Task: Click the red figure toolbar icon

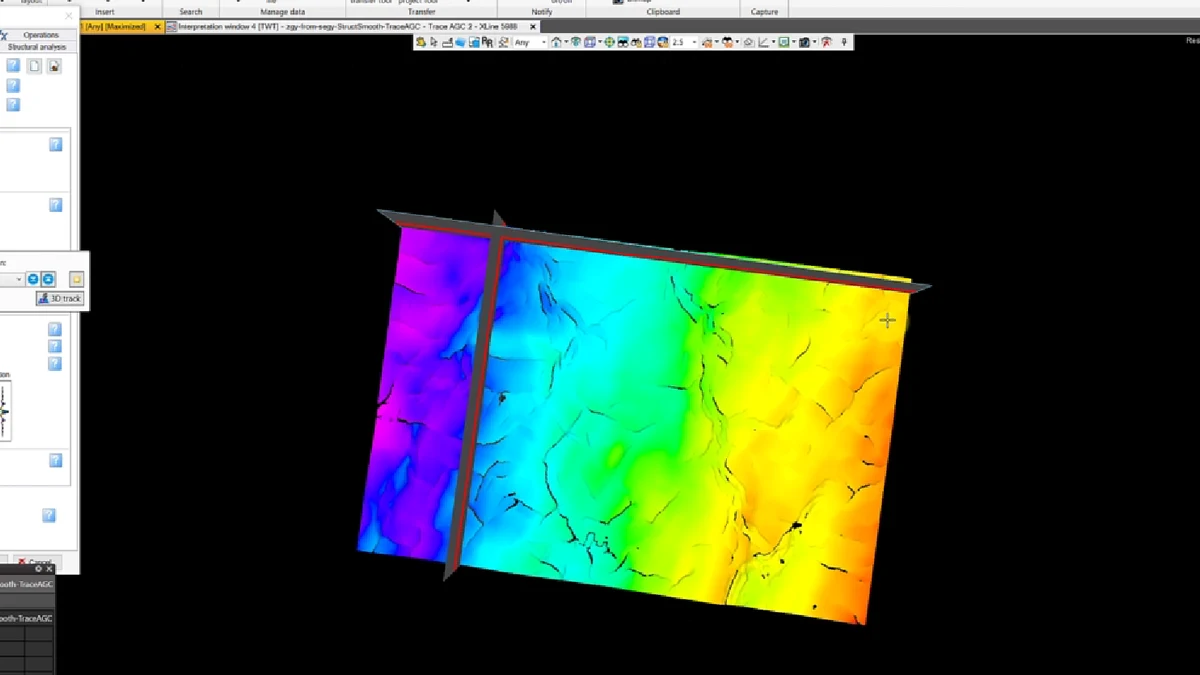Action: tap(825, 42)
